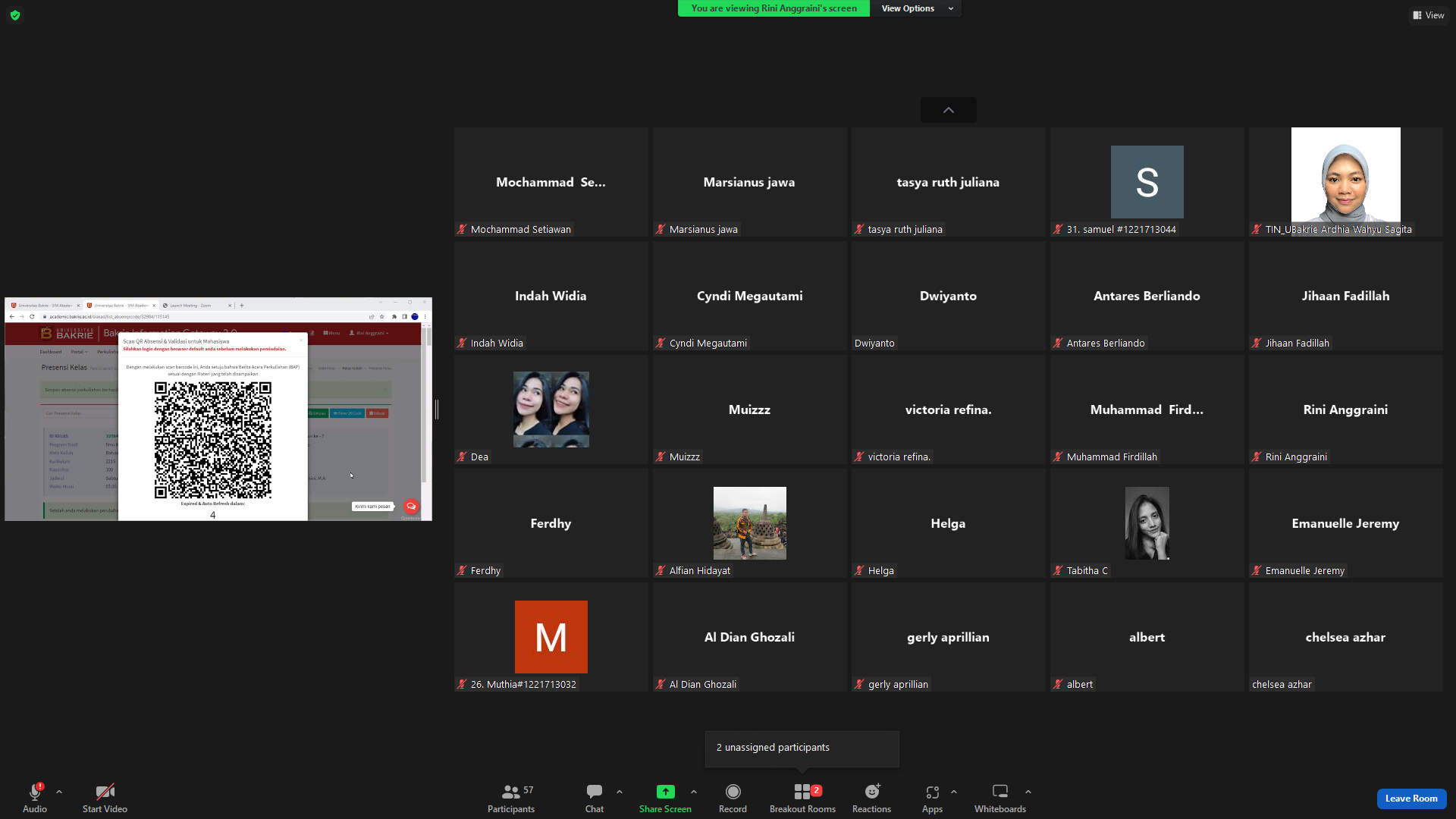Switch to Launch Meeting - Zoom browser tab
This screenshot has width=1456, height=819.
coord(196,306)
